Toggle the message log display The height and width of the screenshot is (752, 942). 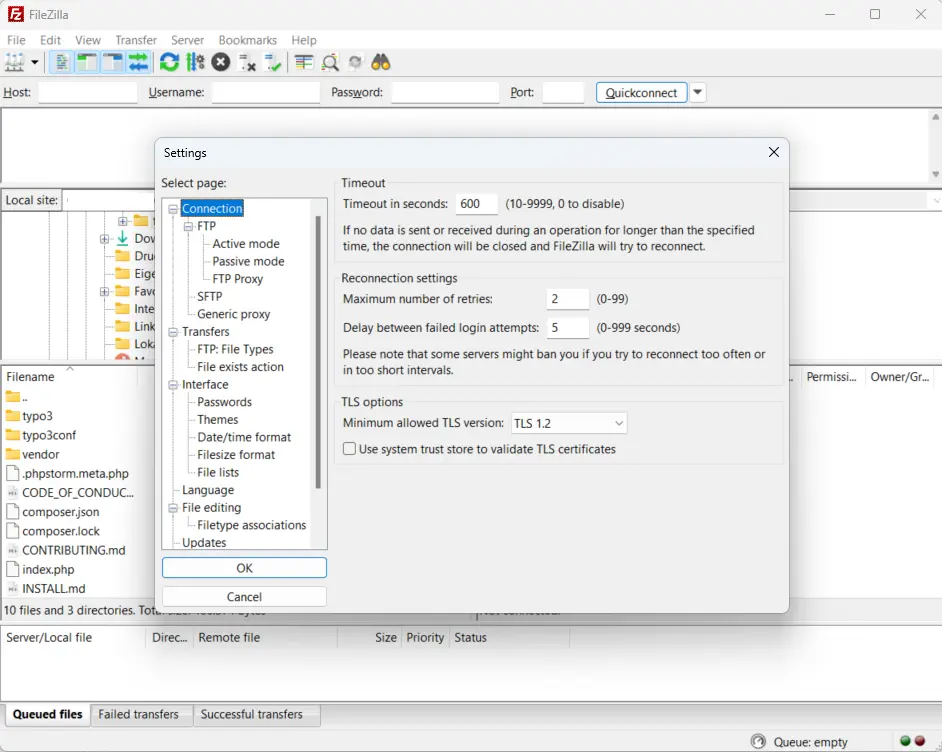pyautogui.click(x=62, y=62)
